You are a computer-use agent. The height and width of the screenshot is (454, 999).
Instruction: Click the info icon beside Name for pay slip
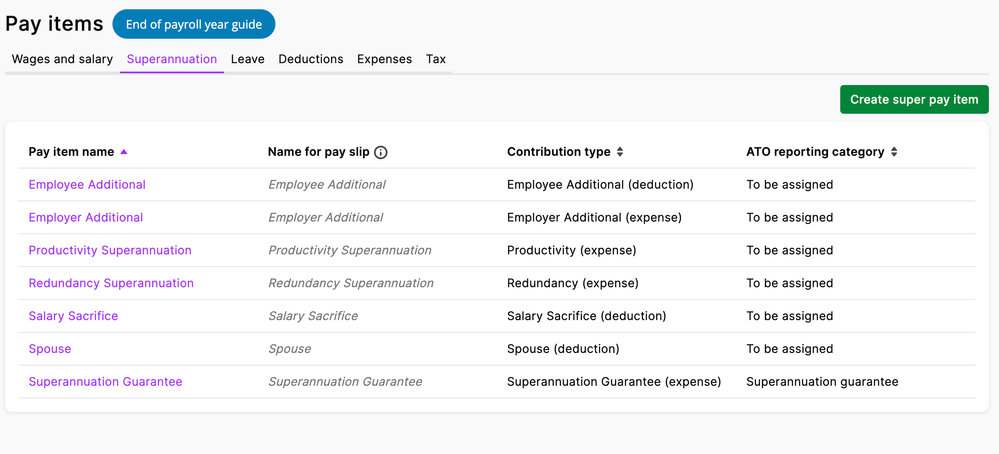click(x=381, y=153)
